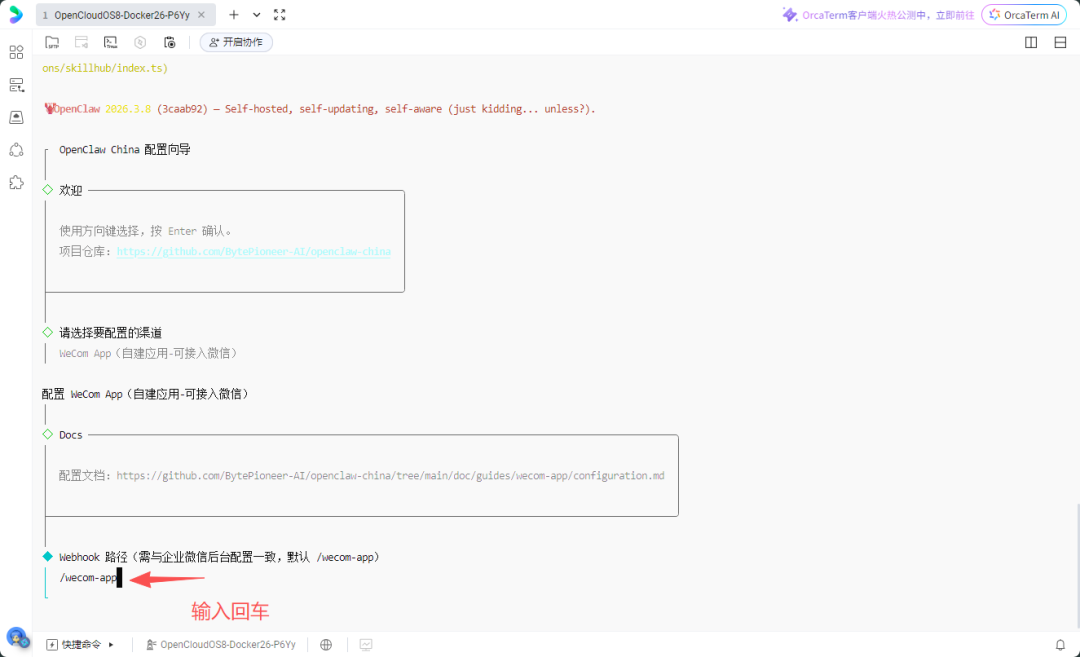Focus the /wecom-app webhook path input
This screenshot has height=657, width=1080.
(x=90, y=577)
